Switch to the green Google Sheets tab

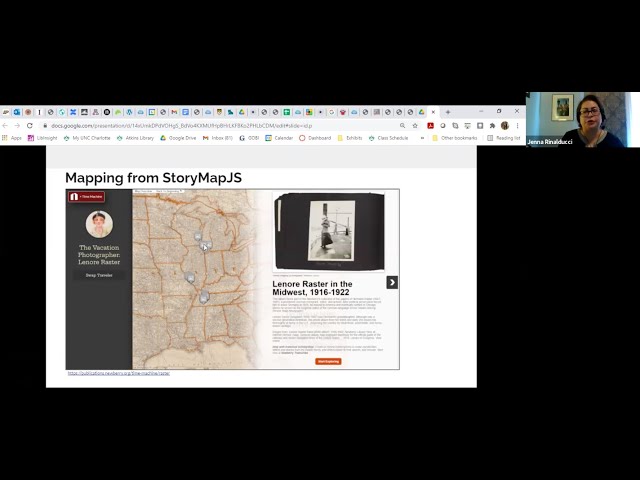pos(287,112)
